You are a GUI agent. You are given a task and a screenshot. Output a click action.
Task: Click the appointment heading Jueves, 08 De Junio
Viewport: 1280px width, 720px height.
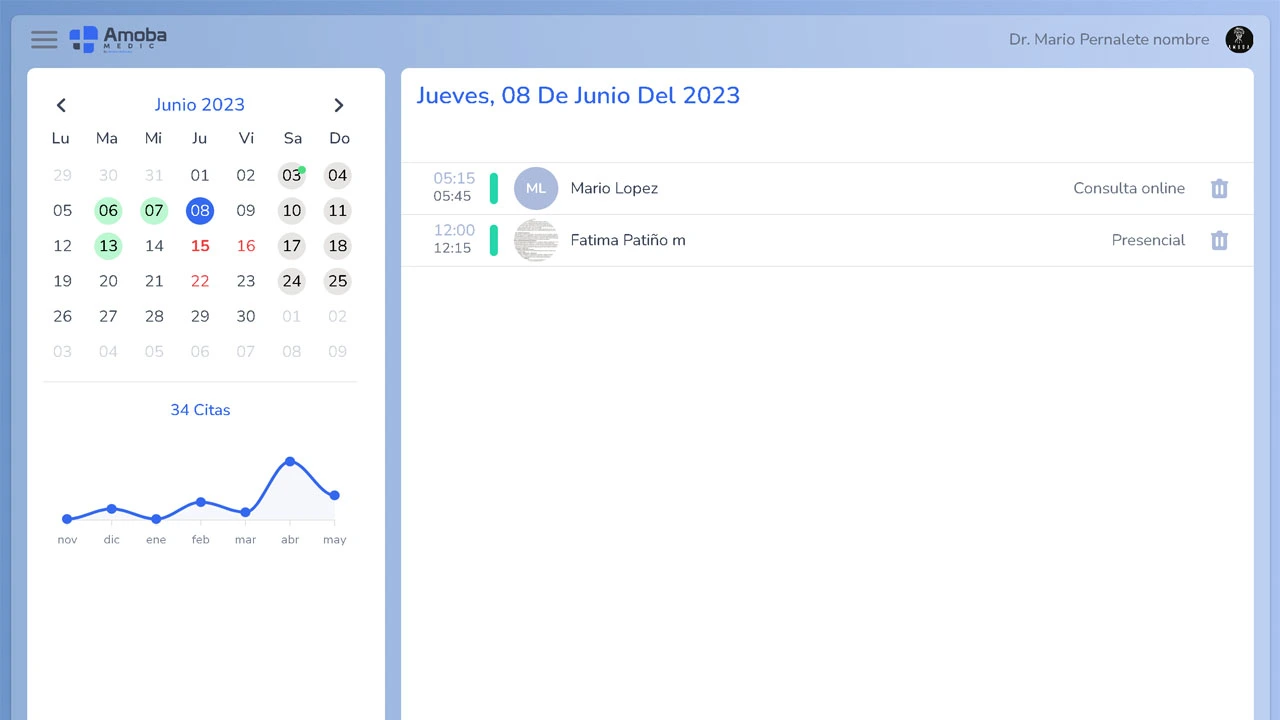click(x=577, y=96)
